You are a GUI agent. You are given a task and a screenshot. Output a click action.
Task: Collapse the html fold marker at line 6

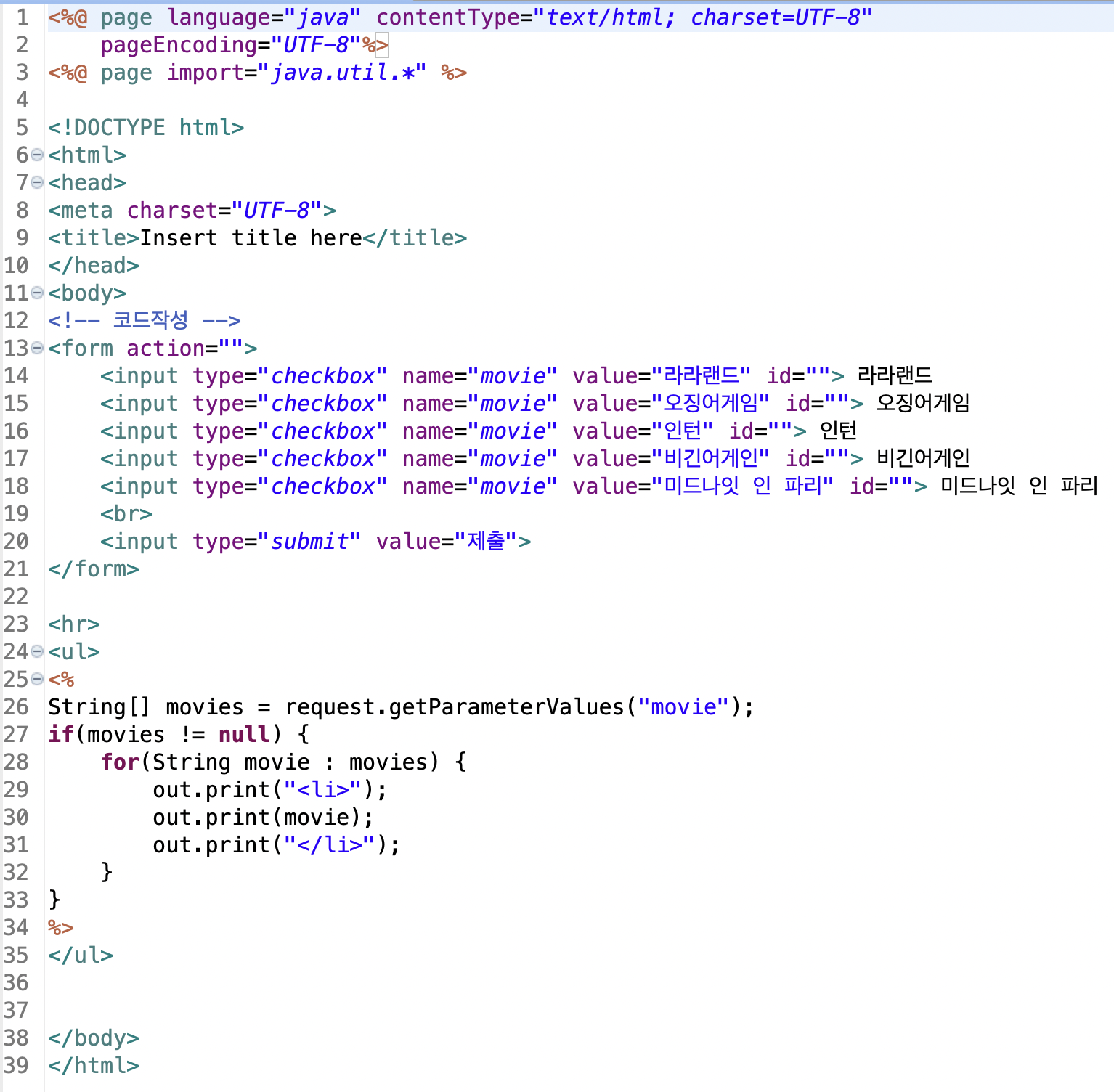click(37, 155)
